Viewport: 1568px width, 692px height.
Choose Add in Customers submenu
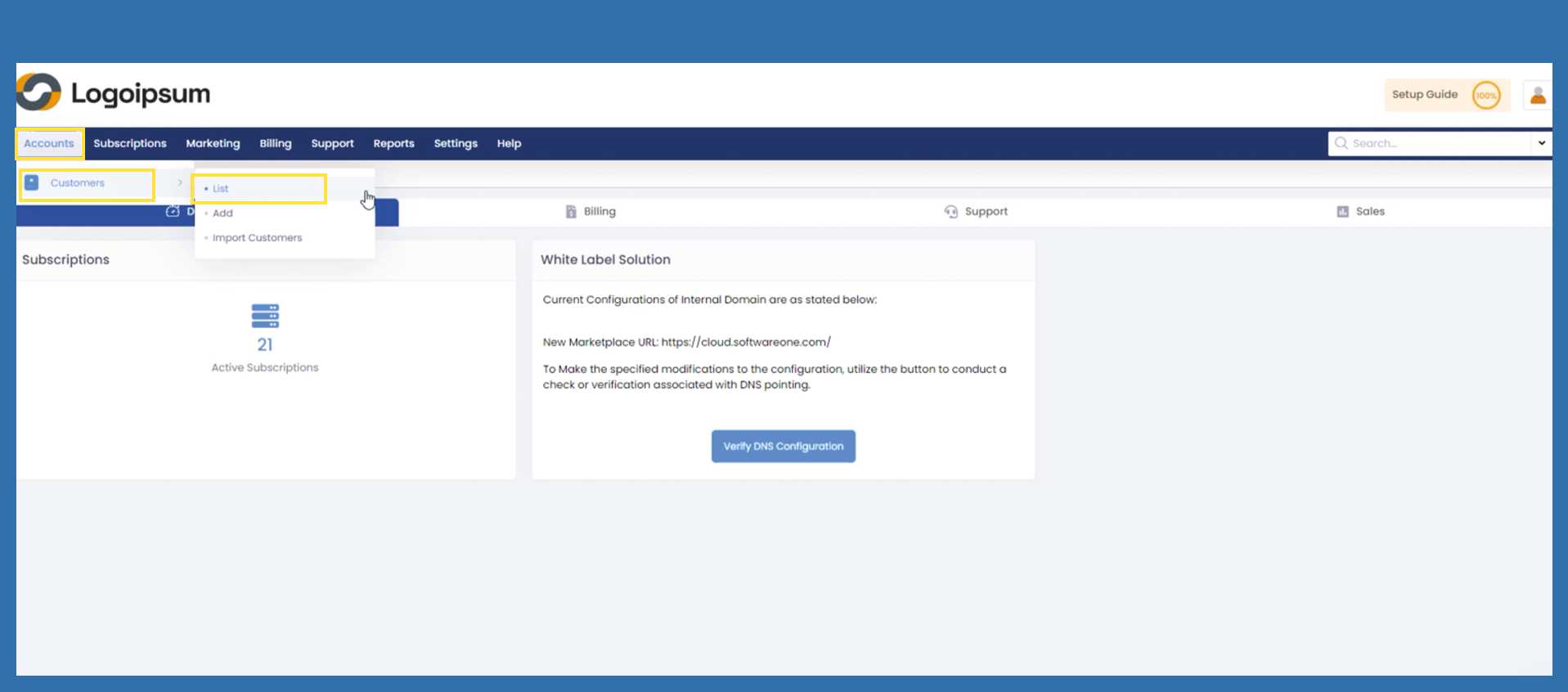click(x=222, y=213)
